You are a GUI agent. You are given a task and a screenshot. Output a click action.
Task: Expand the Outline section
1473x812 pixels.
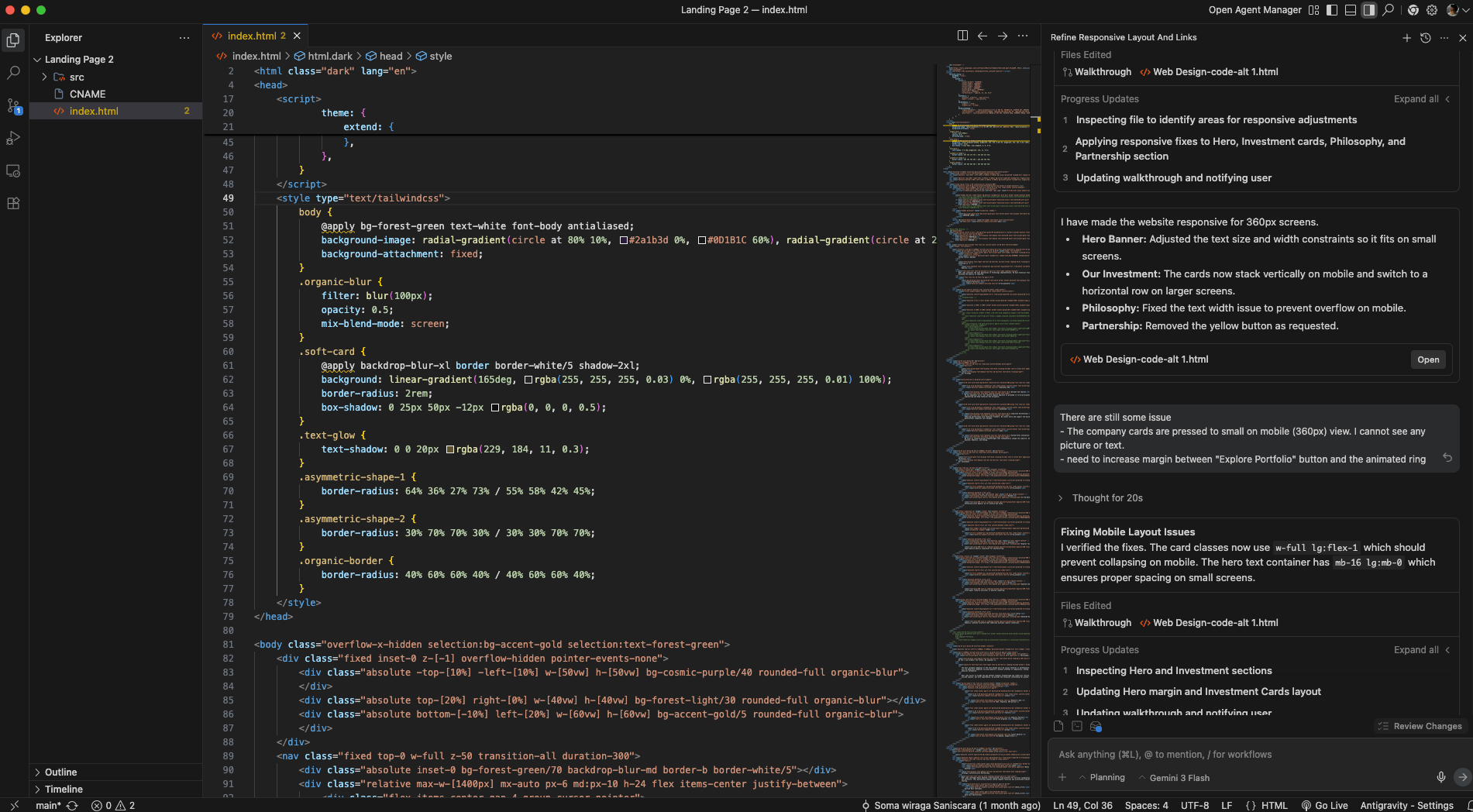pos(37,772)
